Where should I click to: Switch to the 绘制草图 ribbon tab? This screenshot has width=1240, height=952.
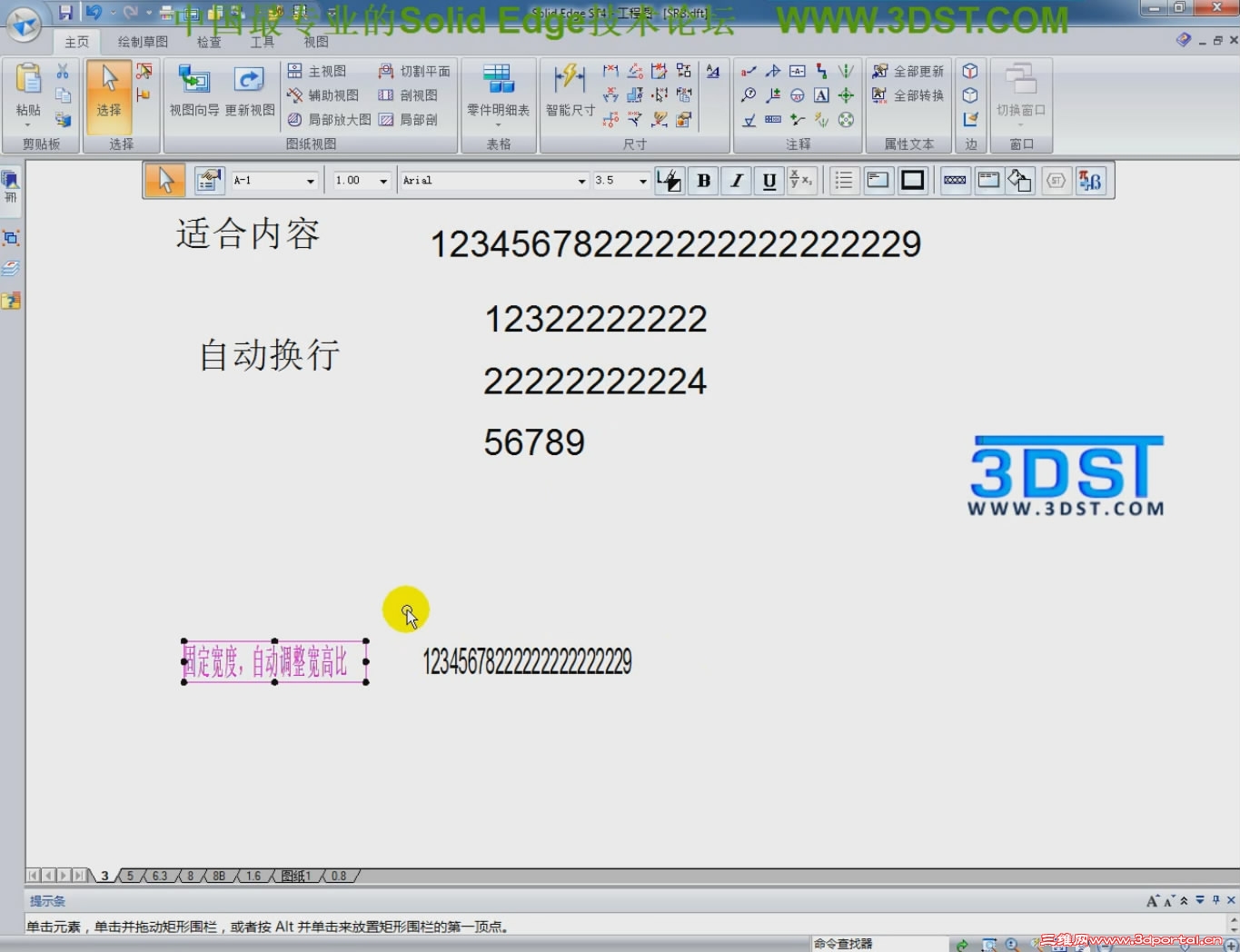(x=141, y=41)
